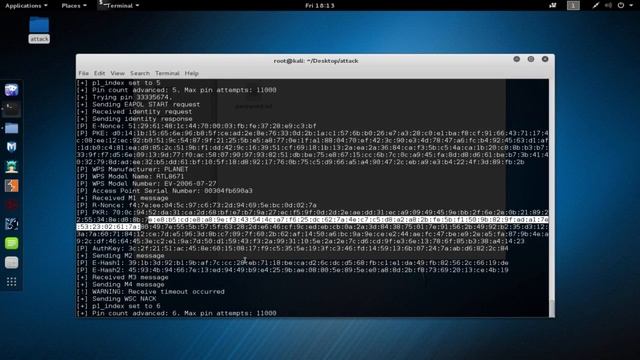The image size is (640, 360).
Task: Click the terminal title bar text
Action: [x=316, y=61]
